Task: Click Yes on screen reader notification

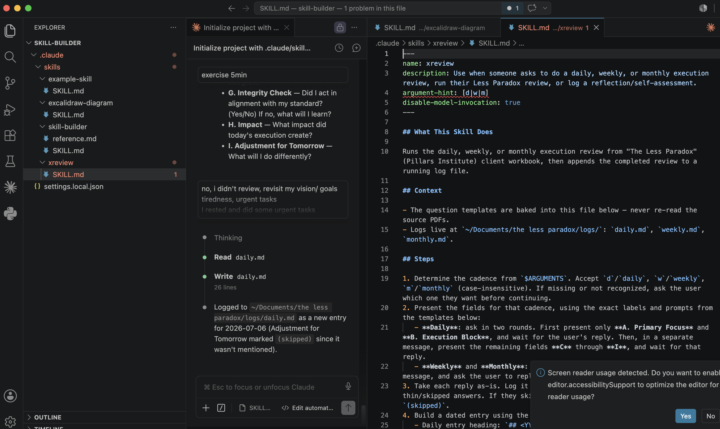Action: (x=685, y=416)
